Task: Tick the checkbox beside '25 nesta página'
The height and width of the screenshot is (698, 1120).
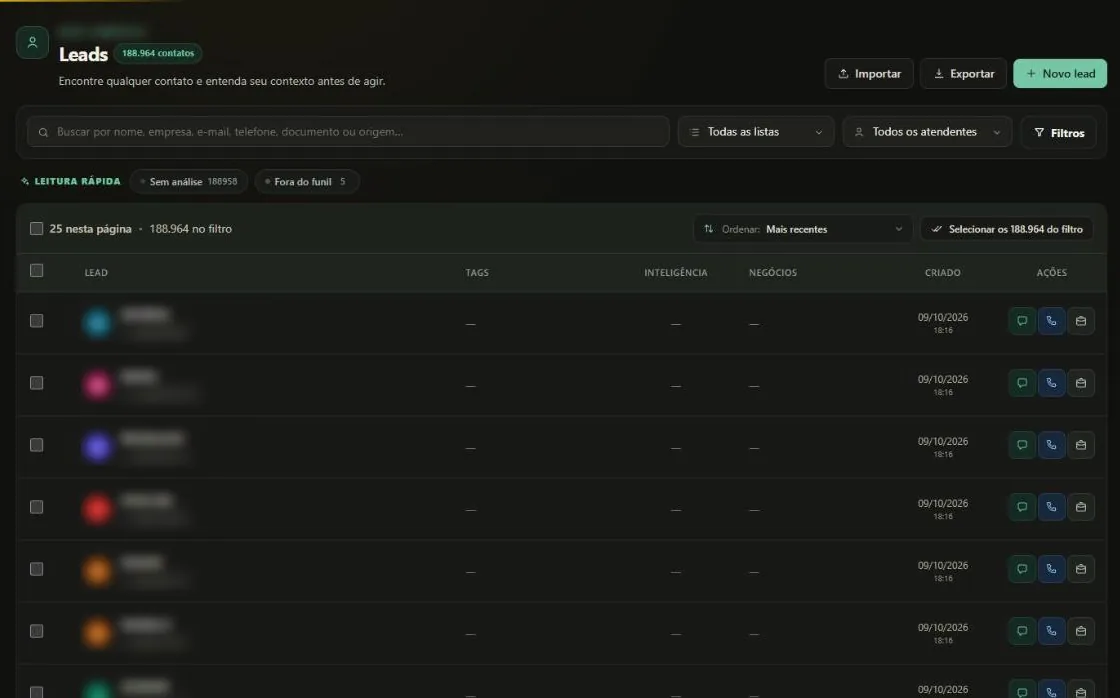Action: 36,229
